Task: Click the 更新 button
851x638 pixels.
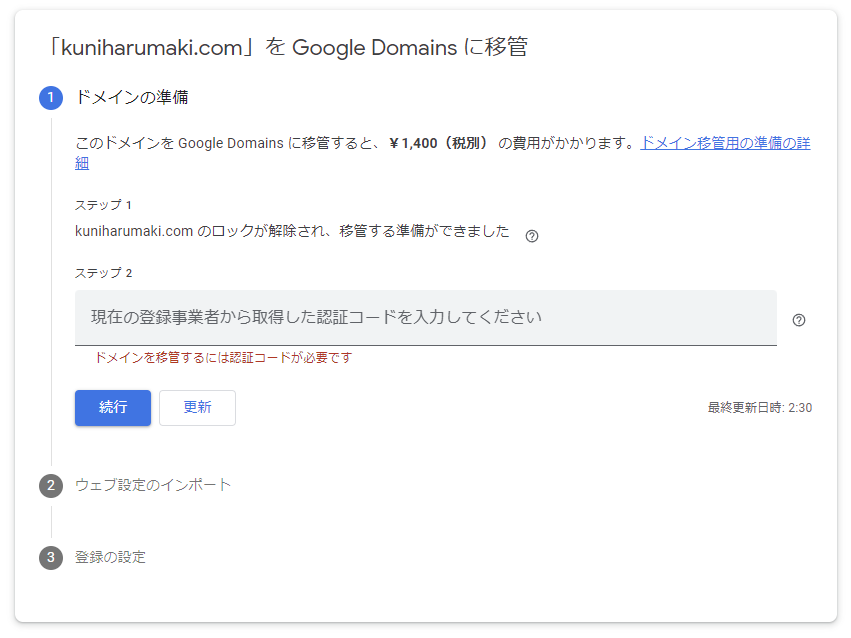Action: tap(197, 407)
